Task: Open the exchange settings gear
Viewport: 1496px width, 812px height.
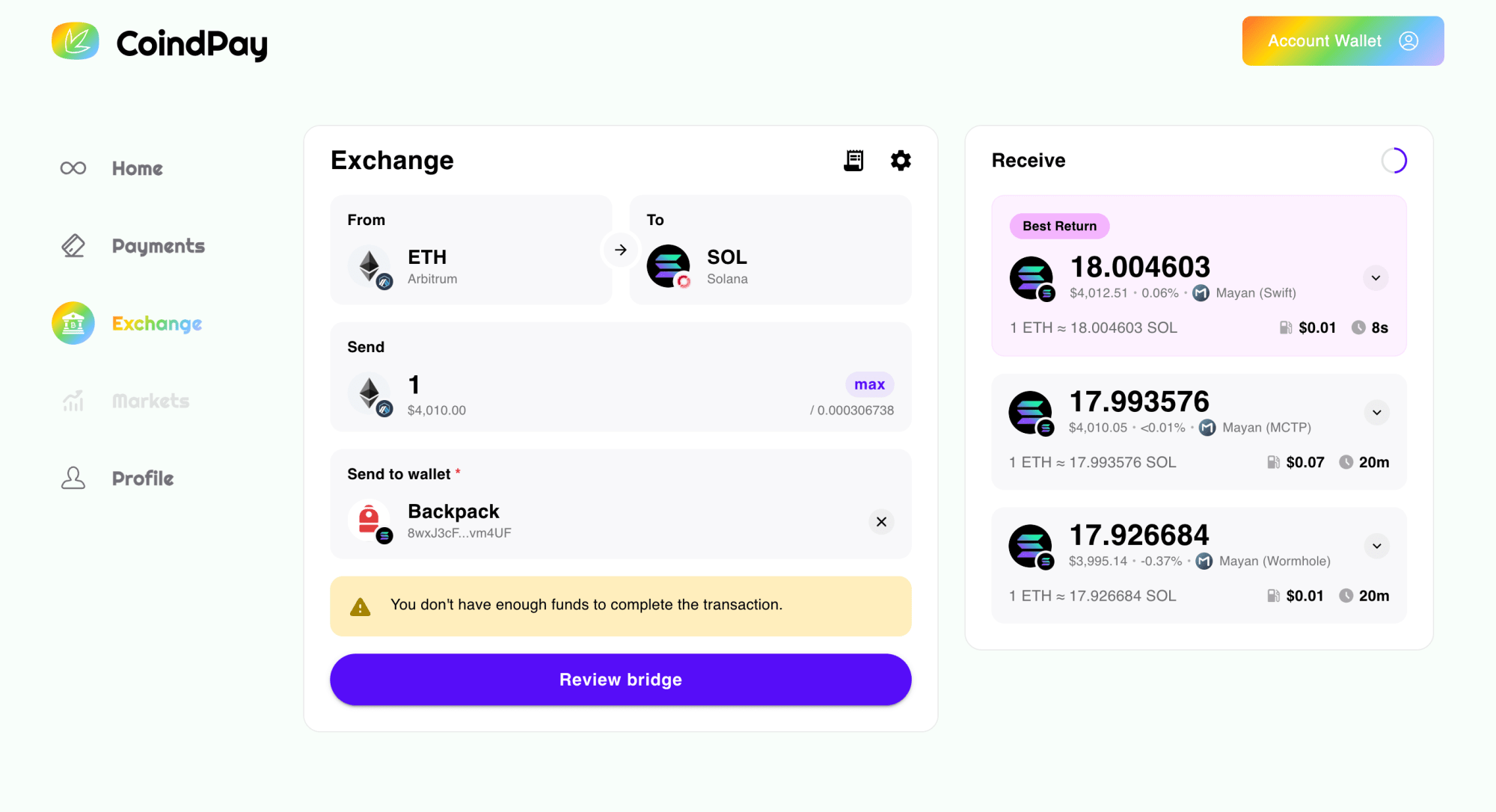Action: click(901, 159)
